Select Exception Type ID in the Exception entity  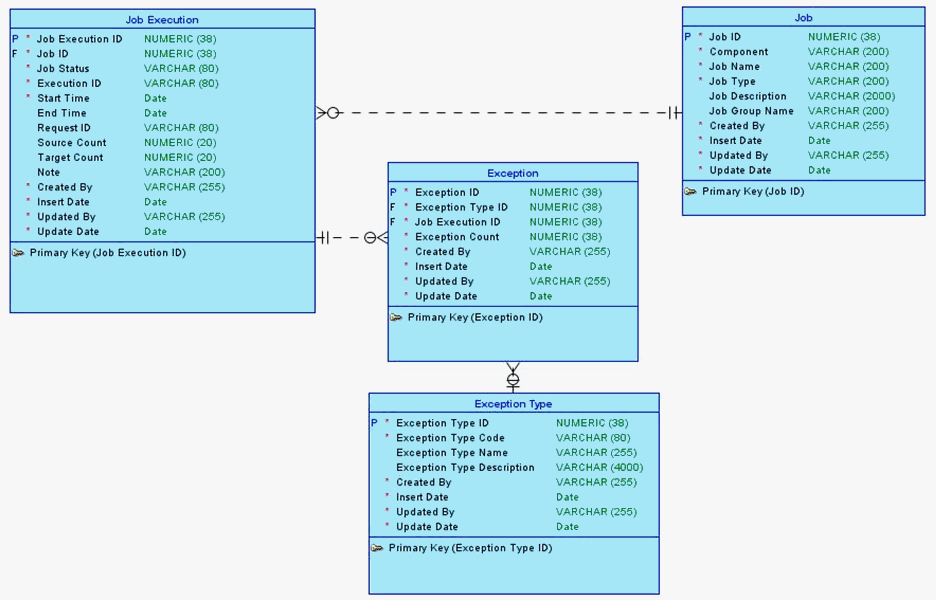(x=461, y=207)
